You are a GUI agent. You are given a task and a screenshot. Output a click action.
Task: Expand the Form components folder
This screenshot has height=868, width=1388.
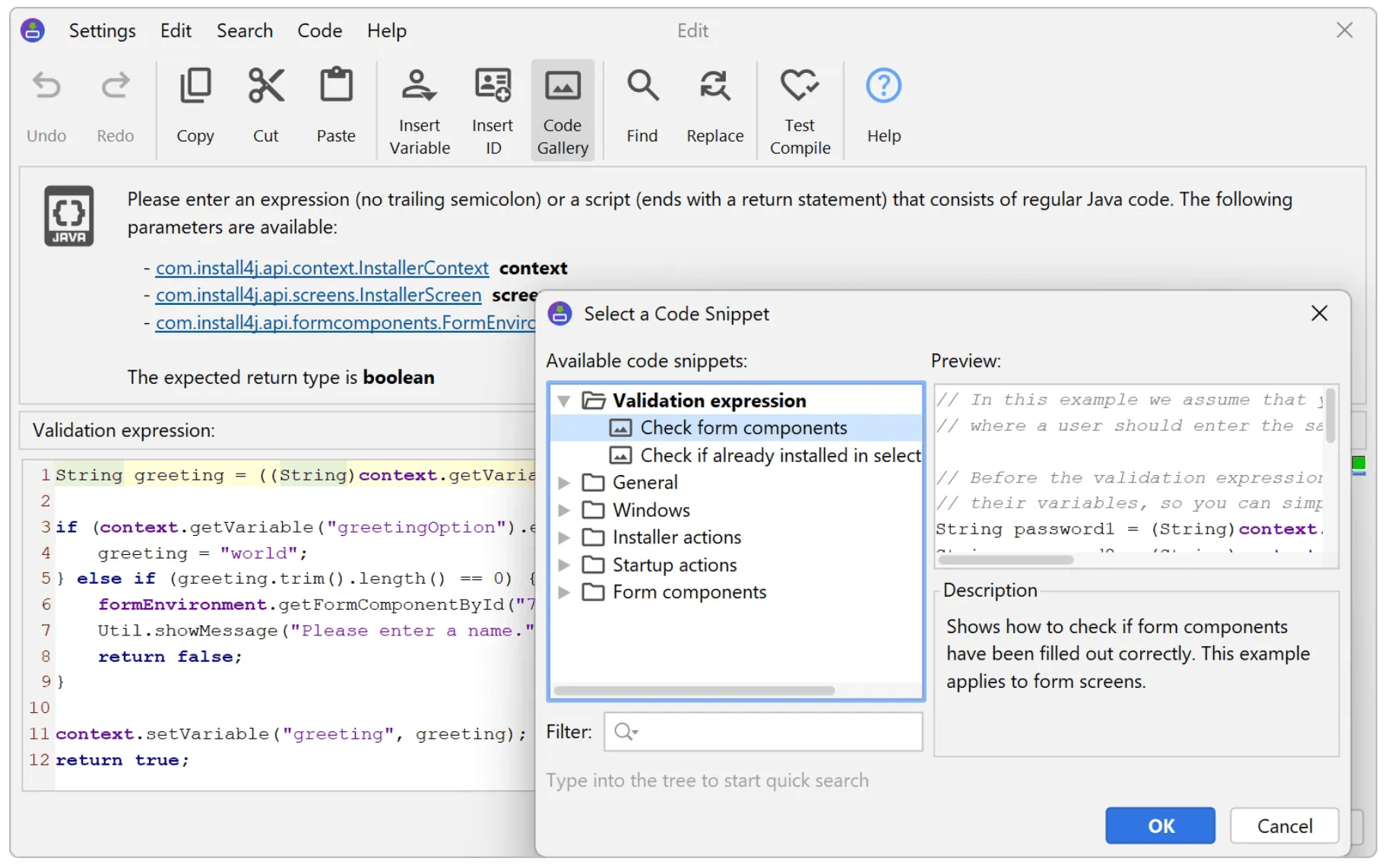coord(564,592)
